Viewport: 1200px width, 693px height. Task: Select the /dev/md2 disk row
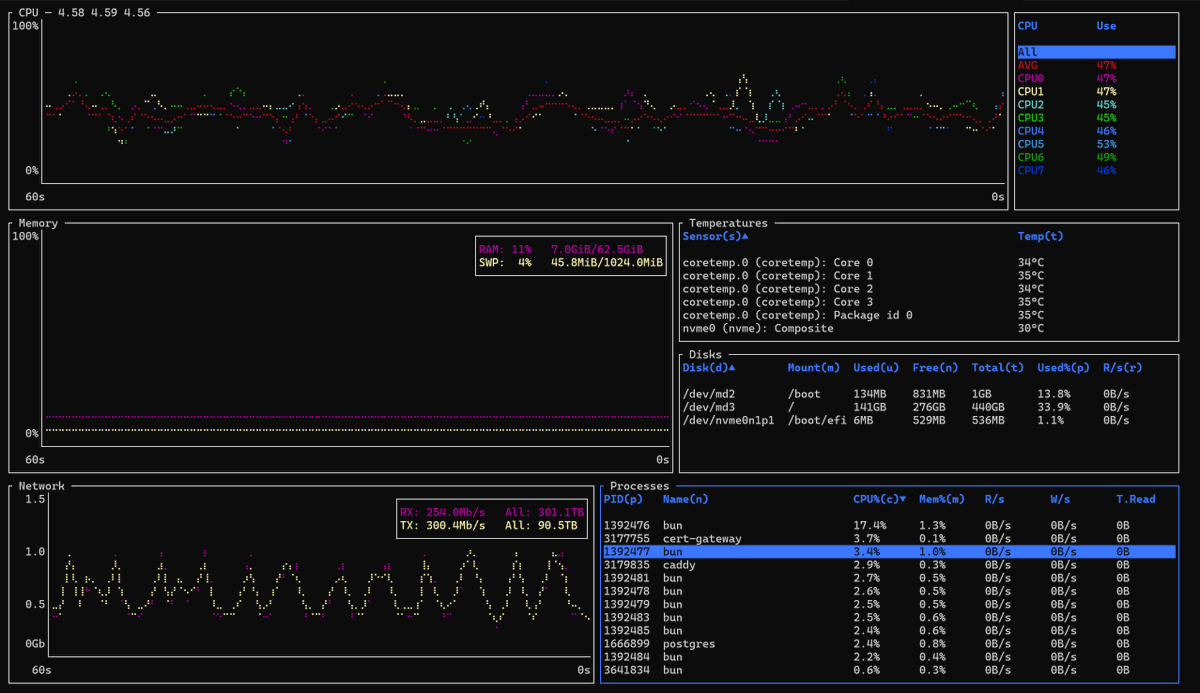click(x=929, y=394)
